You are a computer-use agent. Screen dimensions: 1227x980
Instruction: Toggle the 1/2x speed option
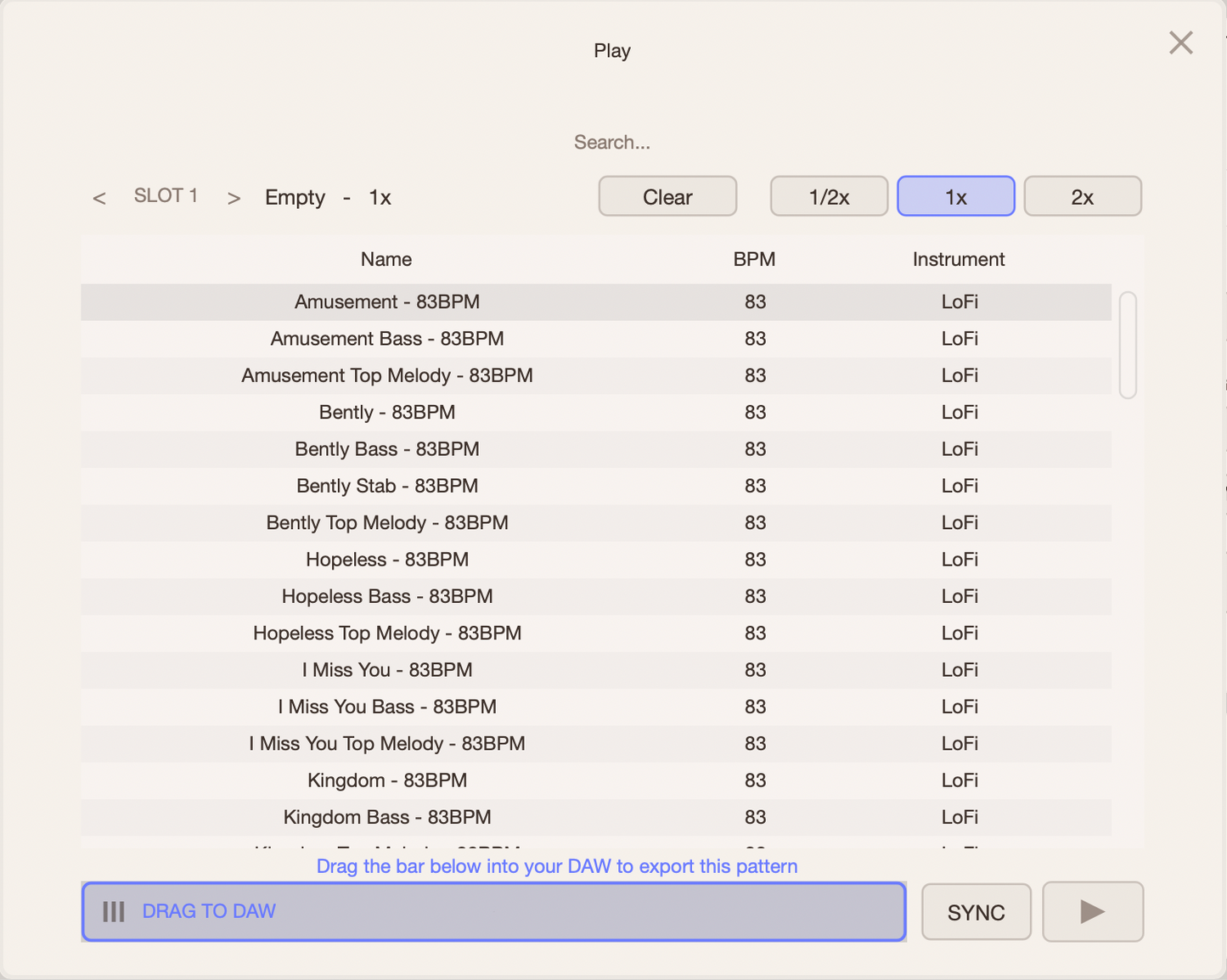click(x=829, y=196)
